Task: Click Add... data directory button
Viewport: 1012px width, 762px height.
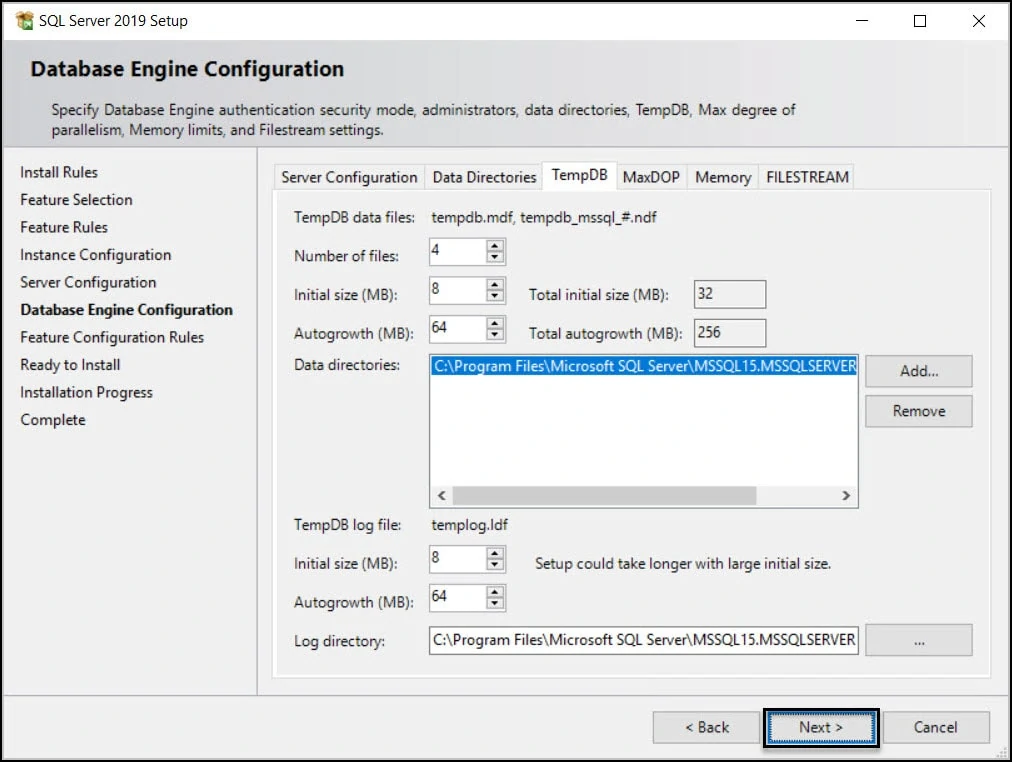Action: [x=918, y=371]
